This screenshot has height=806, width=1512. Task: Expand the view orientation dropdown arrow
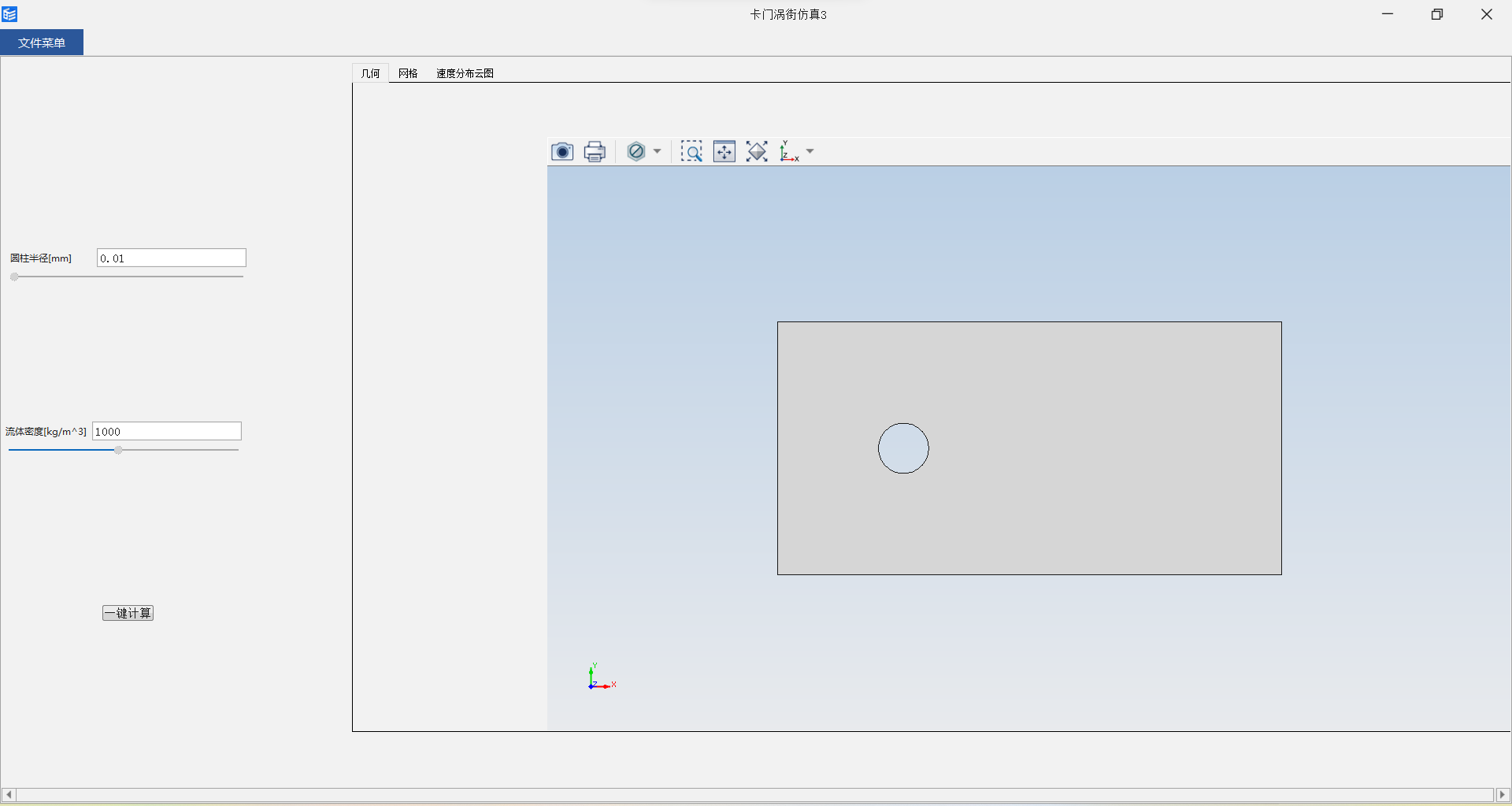(810, 151)
